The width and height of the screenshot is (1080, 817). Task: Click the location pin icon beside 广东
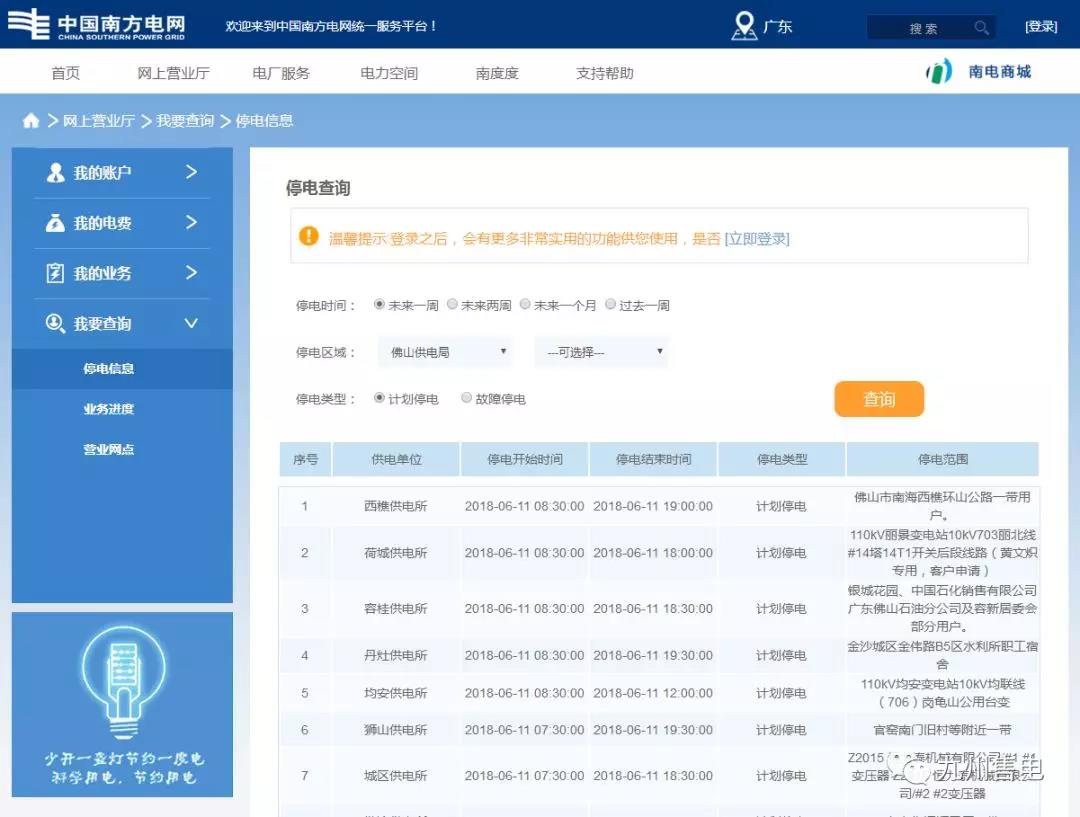coord(744,26)
